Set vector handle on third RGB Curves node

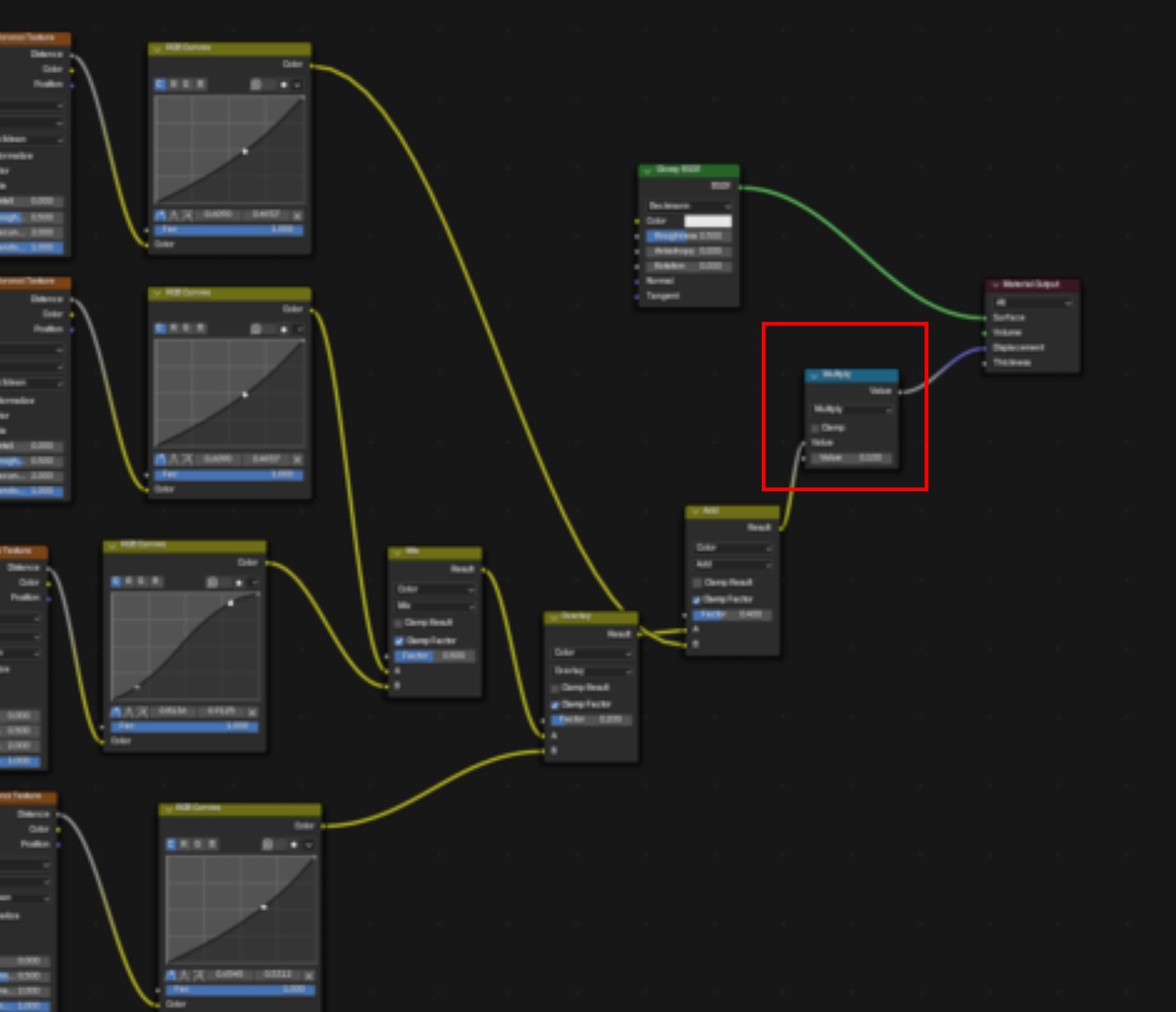130,712
